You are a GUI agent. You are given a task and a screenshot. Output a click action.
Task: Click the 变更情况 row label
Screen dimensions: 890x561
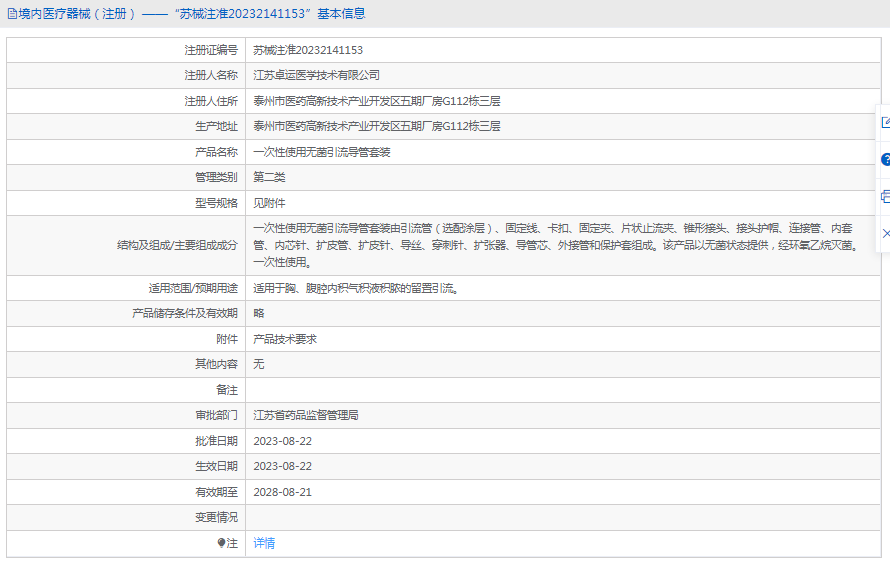point(216,517)
